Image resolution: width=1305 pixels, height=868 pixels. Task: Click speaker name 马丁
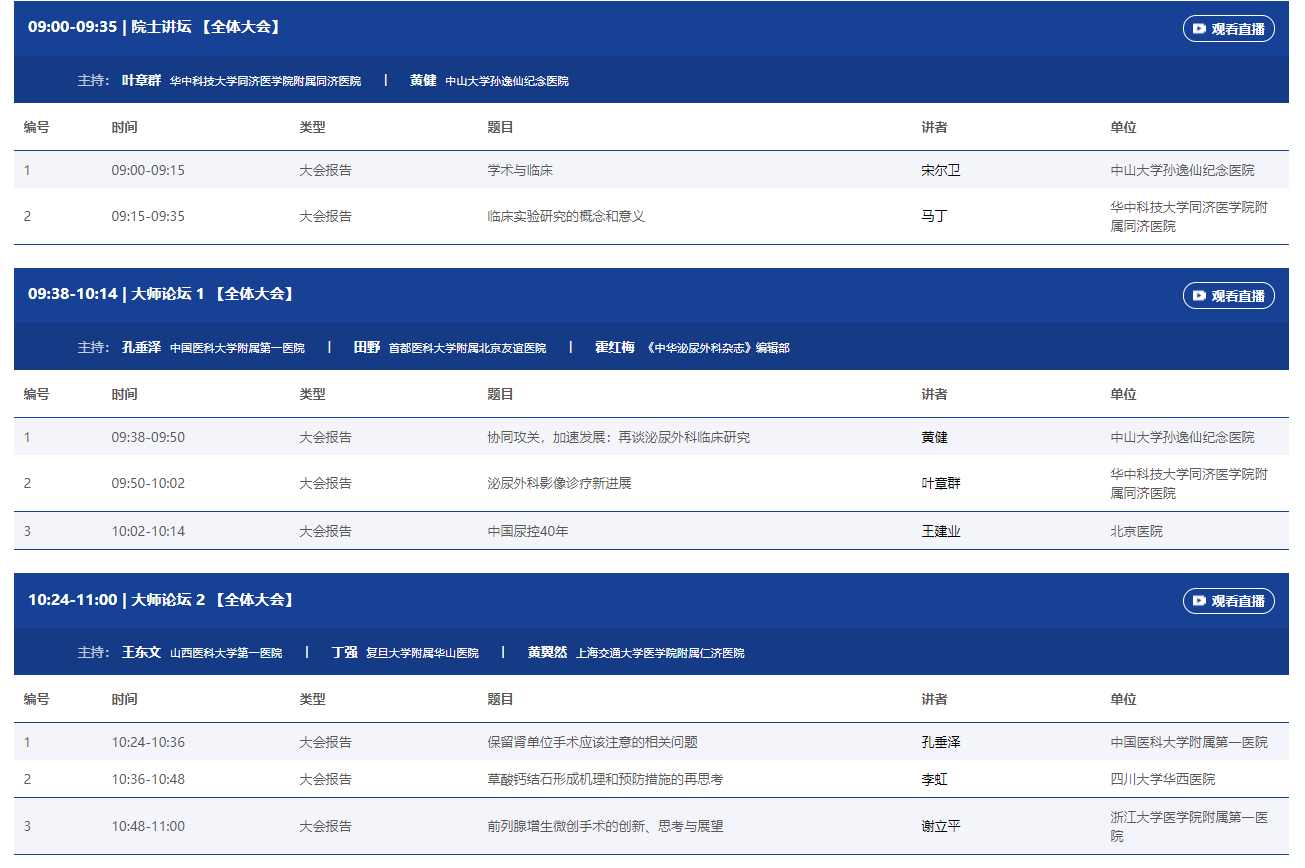tap(934, 216)
